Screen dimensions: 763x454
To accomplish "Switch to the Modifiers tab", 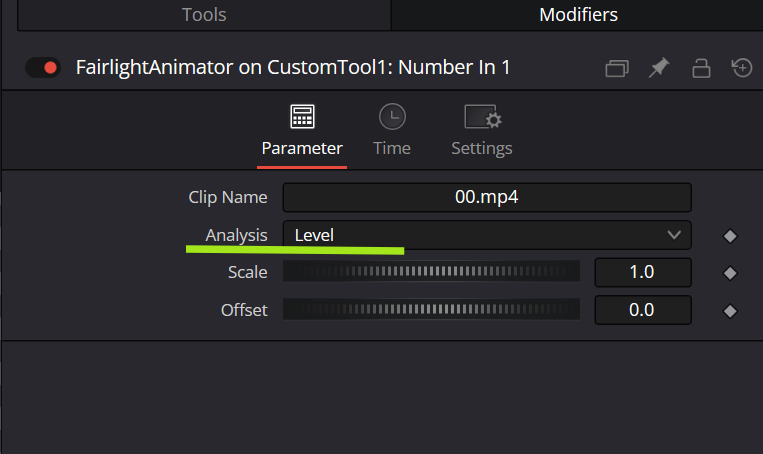I will click(x=578, y=15).
